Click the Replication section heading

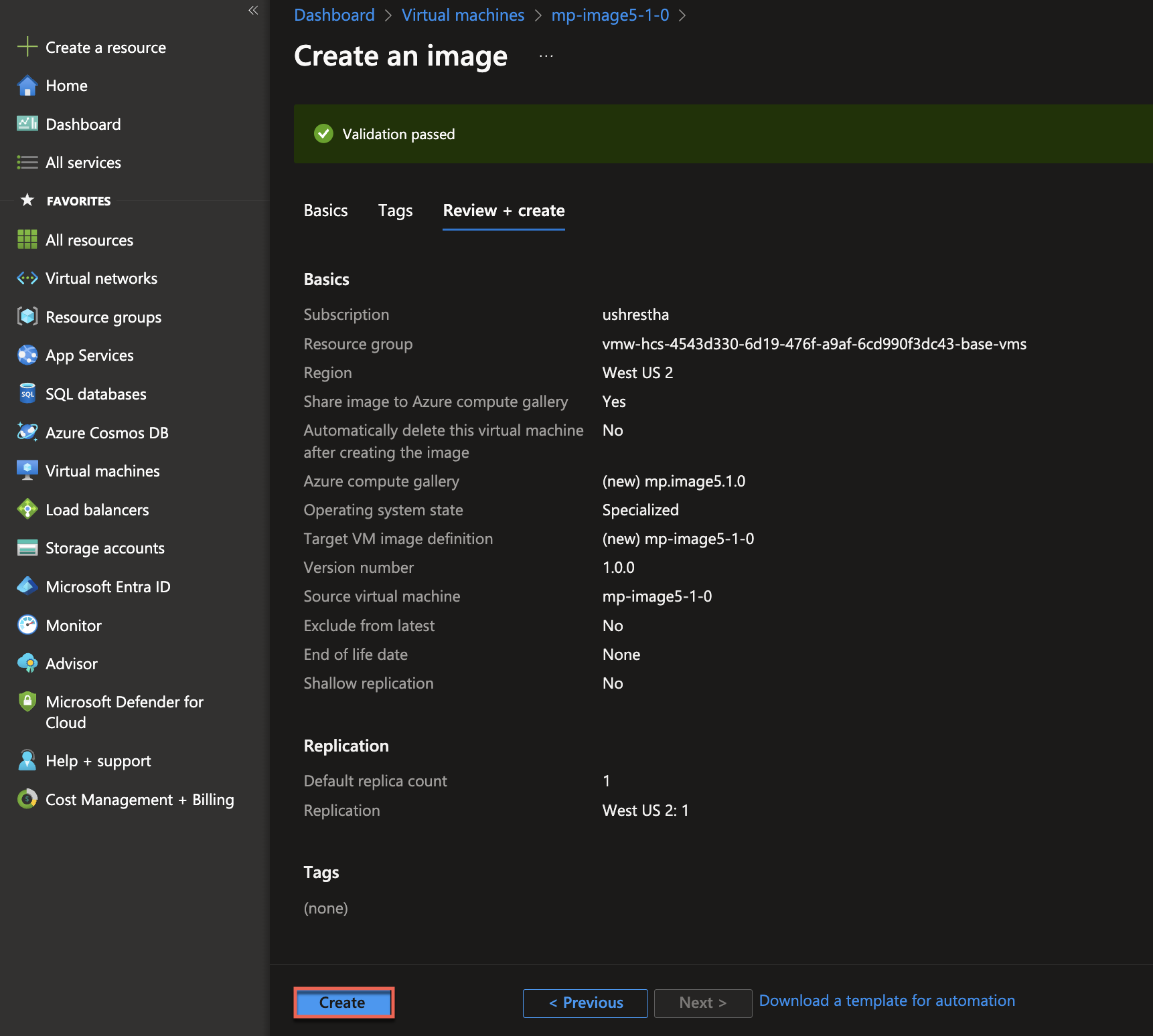tap(346, 746)
